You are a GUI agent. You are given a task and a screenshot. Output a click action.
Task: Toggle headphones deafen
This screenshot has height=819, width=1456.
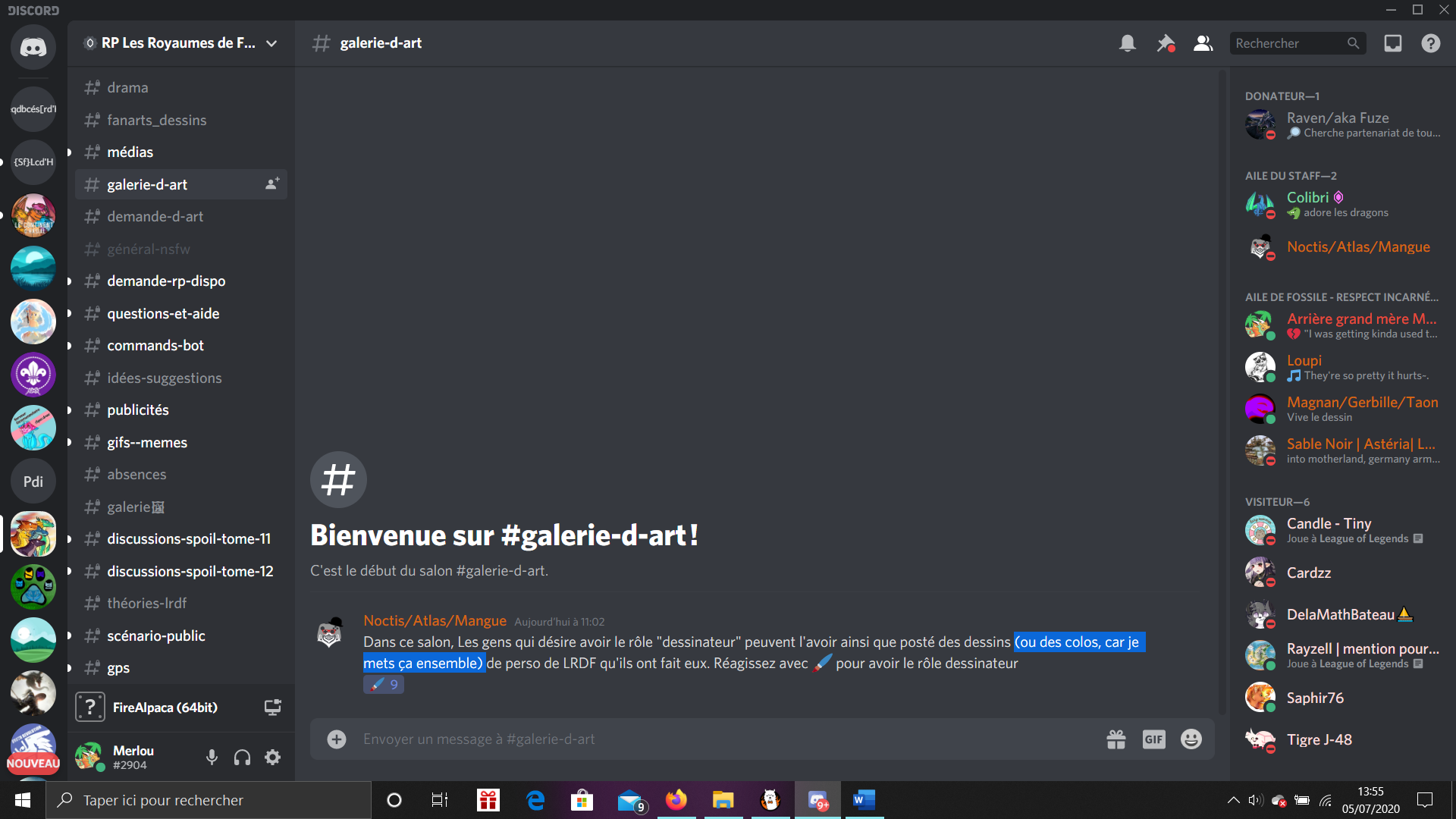243,757
